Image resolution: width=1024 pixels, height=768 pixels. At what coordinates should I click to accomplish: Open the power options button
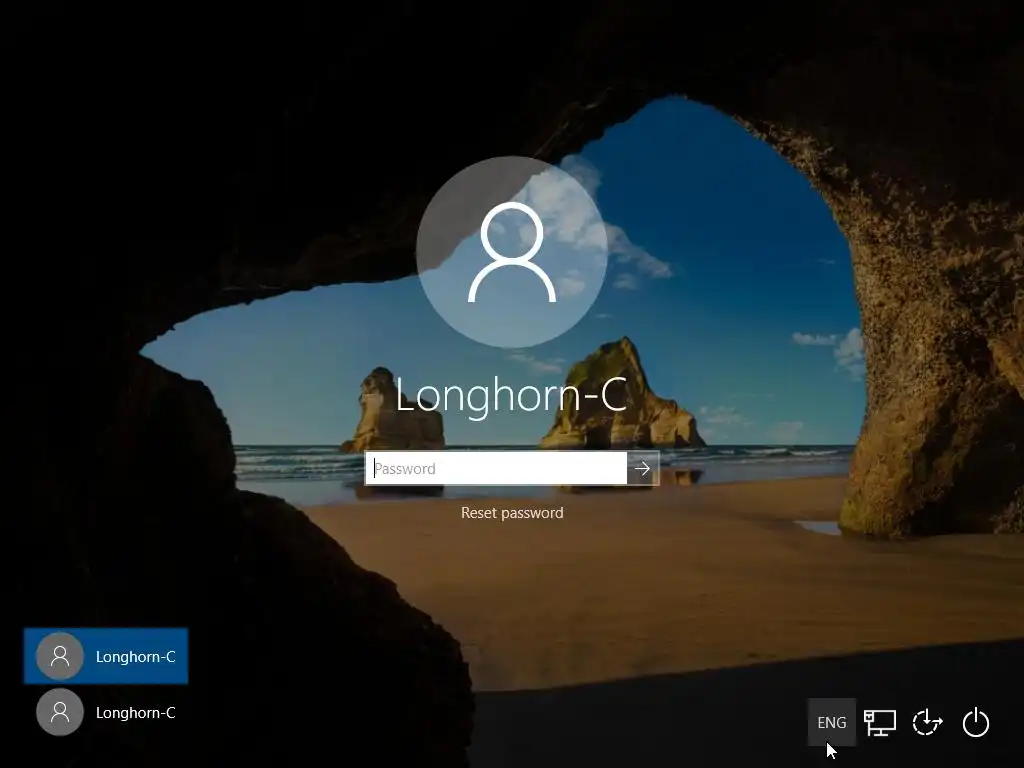tap(976, 722)
